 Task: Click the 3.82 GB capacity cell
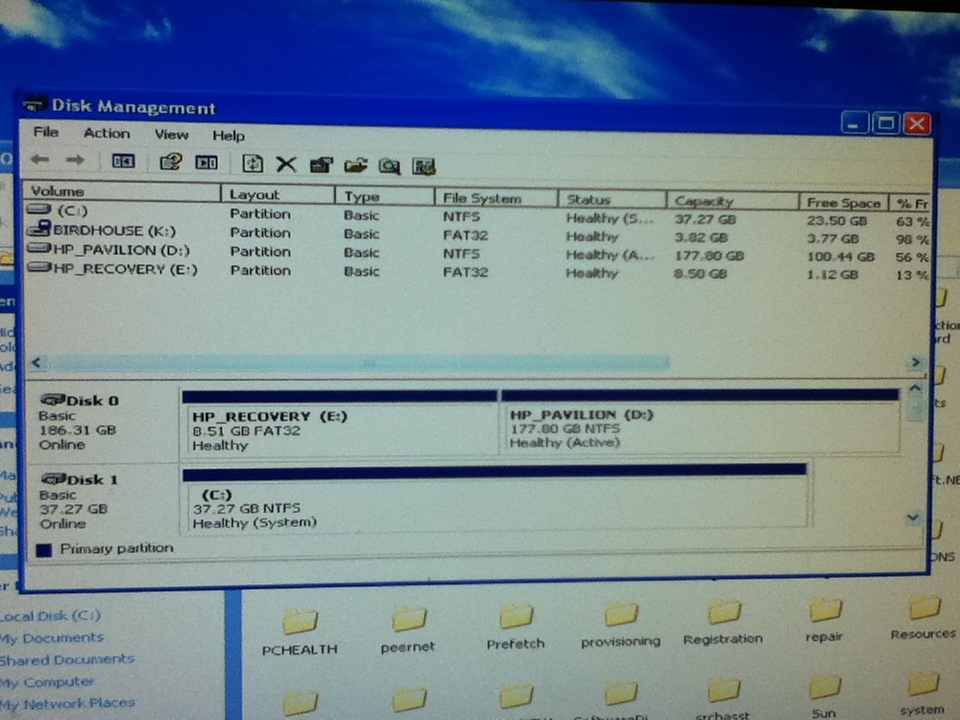(700, 237)
